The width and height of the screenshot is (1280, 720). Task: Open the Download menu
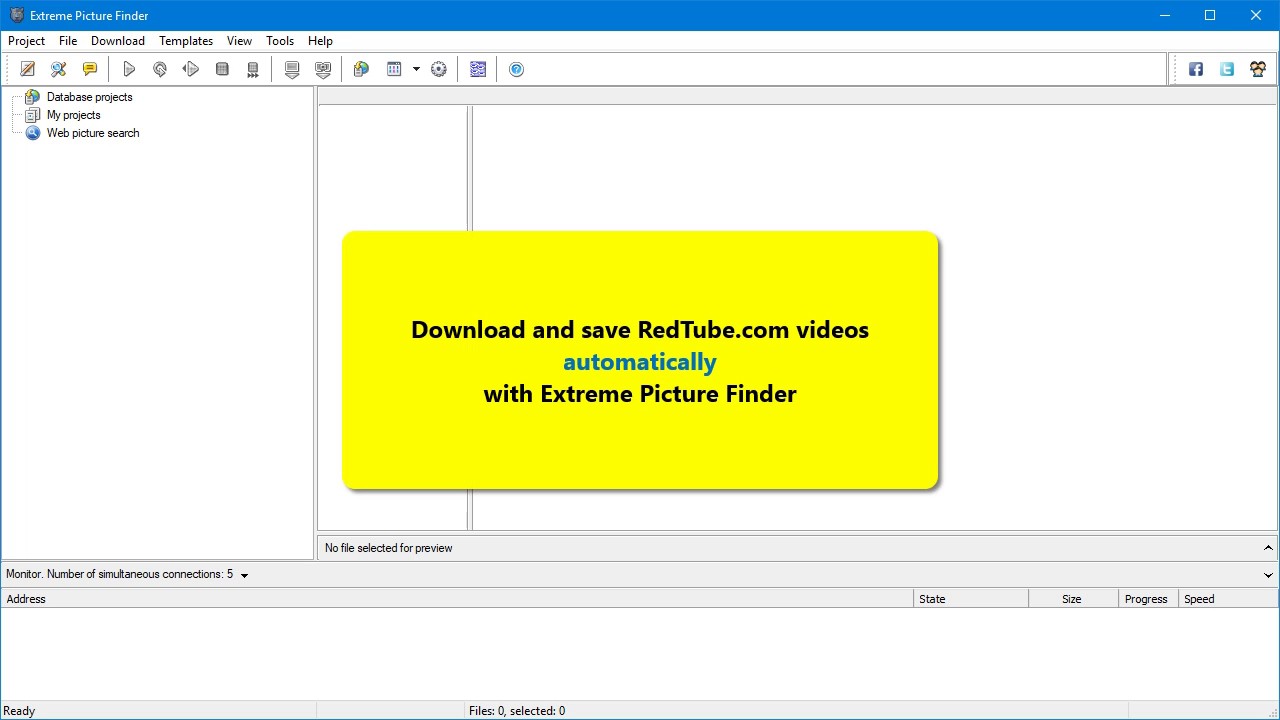coord(118,41)
